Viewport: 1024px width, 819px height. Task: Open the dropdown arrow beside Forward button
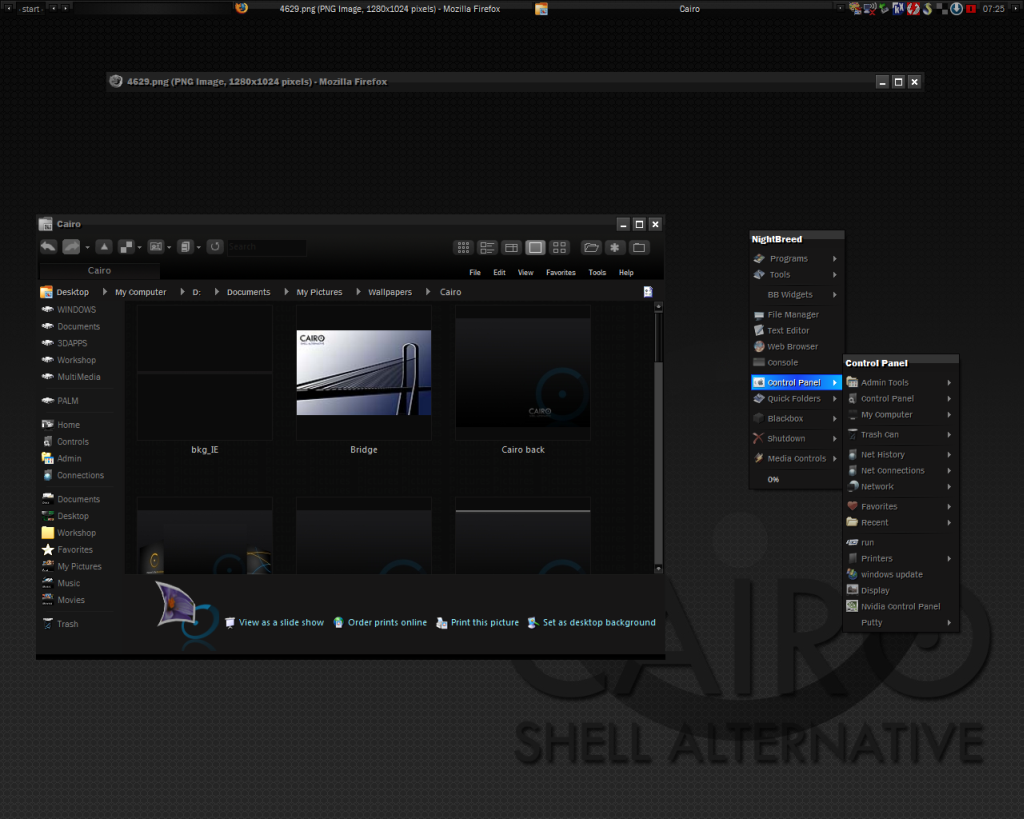88,248
